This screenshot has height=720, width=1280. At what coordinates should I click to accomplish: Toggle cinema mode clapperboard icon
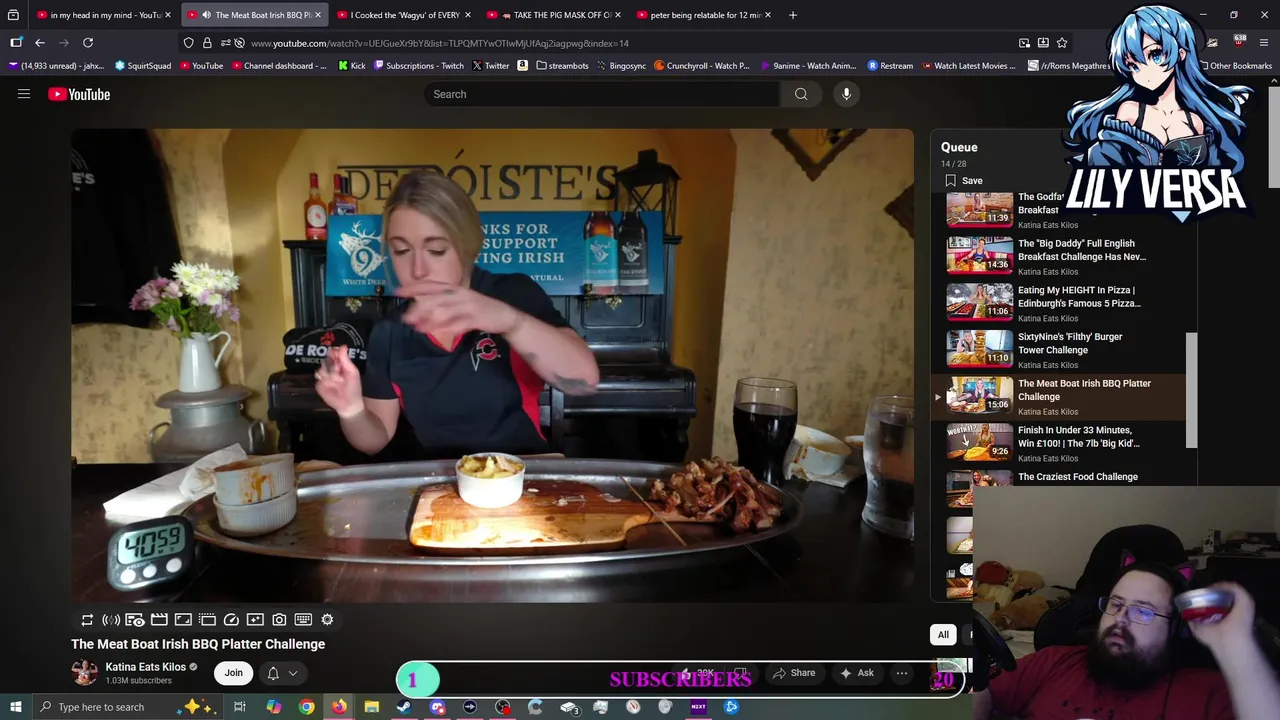[x=159, y=620]
